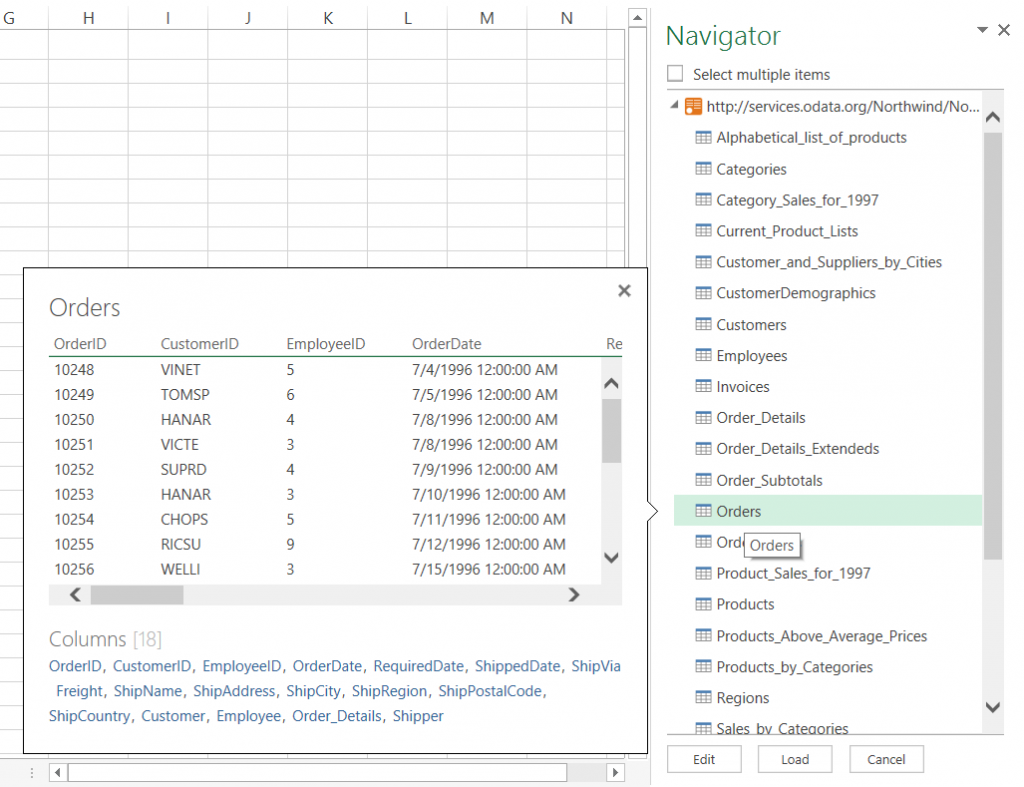Click the Cancel button

[x=886, y=759]
